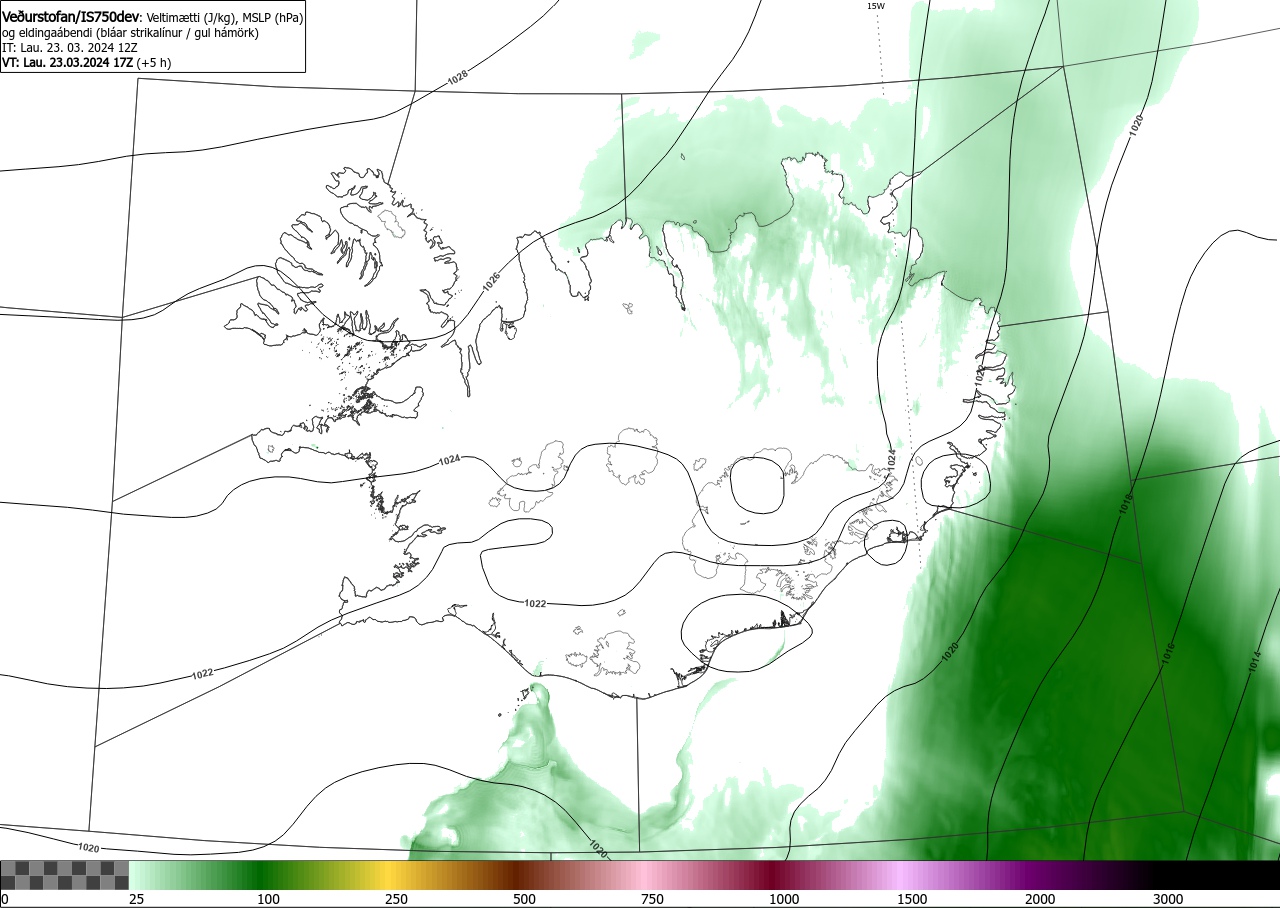Click the color bar tick label 1500
The width and height of the screenshot is (1280, 908).
click(x=912, y=899)
